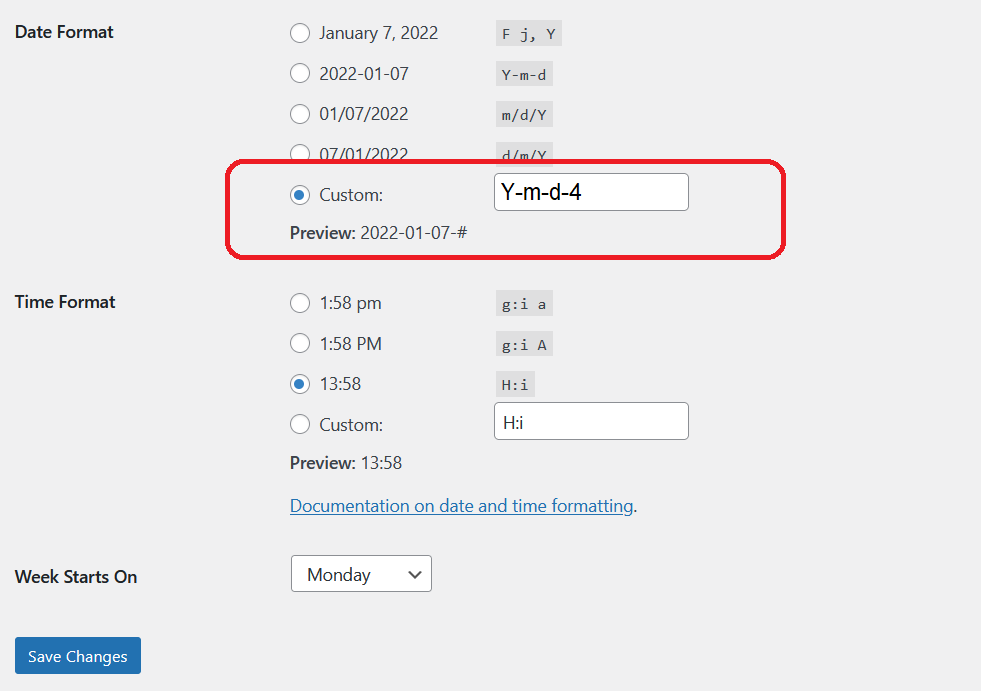Select the January 7, 2022 date format

click(x=300, y=33)
